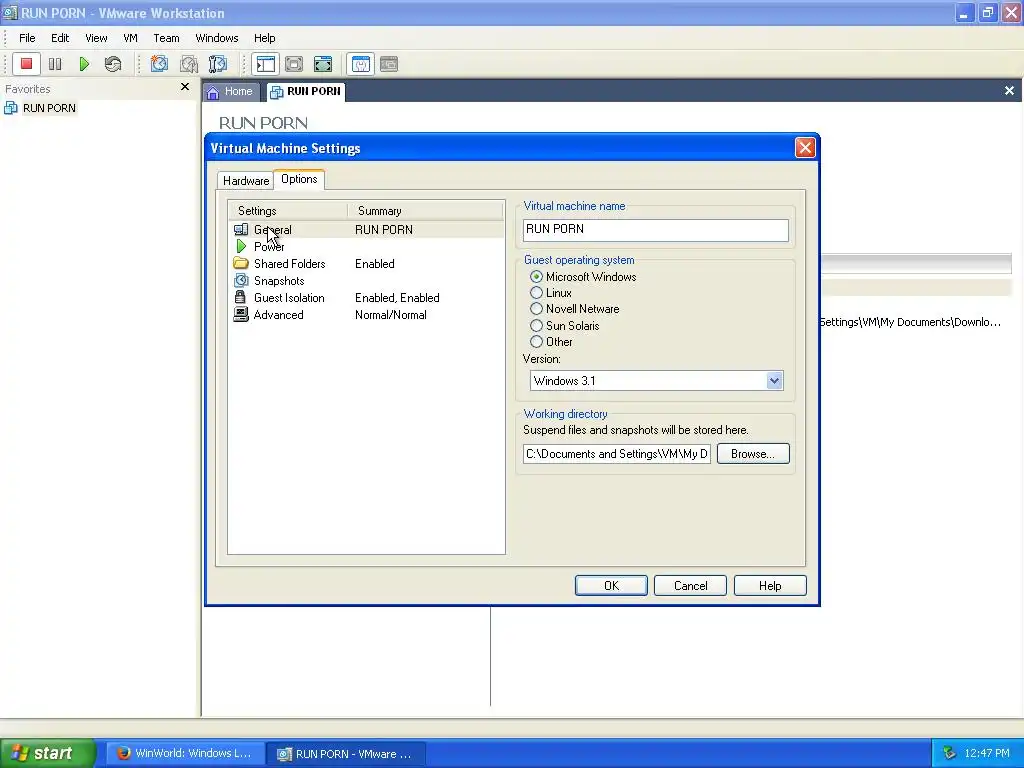Open the Edit menu
This screenshot has height=768, width=1024.
click(x=60, y=38)
